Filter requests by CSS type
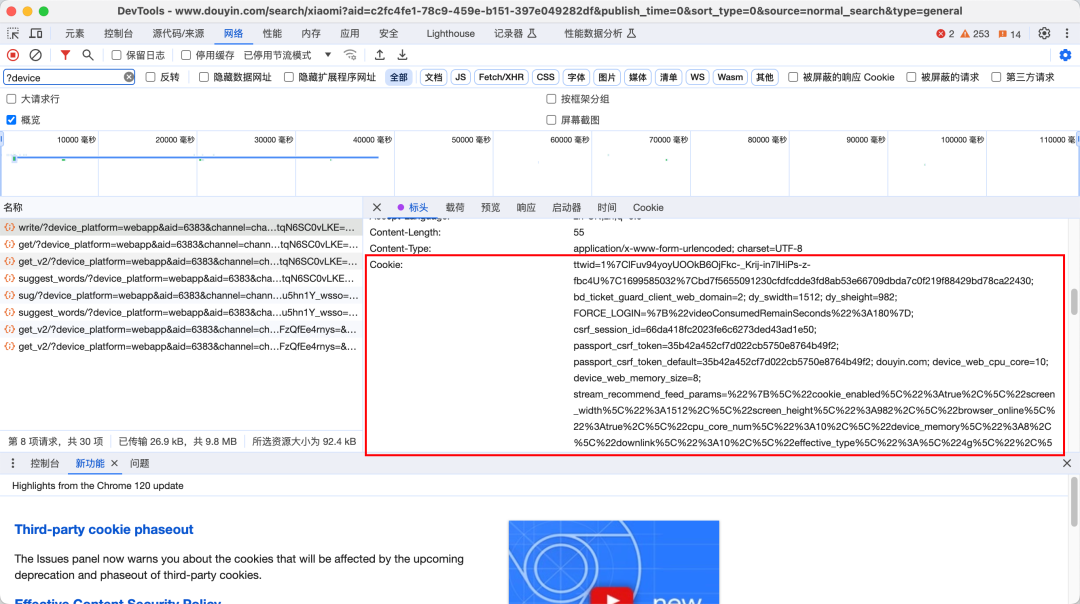1080x604 pixels. pos(546,77)
